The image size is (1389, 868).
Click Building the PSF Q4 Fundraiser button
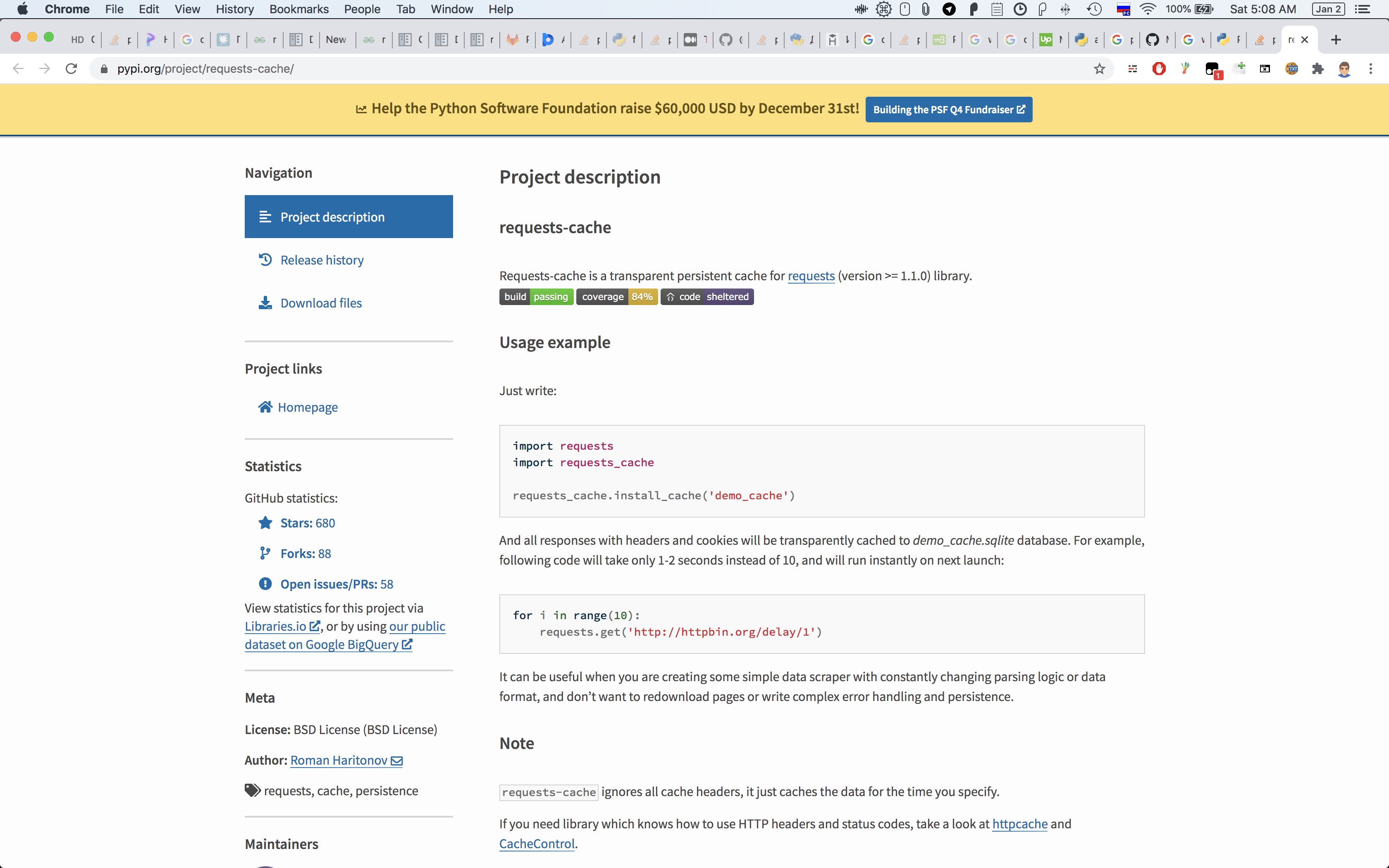(948, 110)
